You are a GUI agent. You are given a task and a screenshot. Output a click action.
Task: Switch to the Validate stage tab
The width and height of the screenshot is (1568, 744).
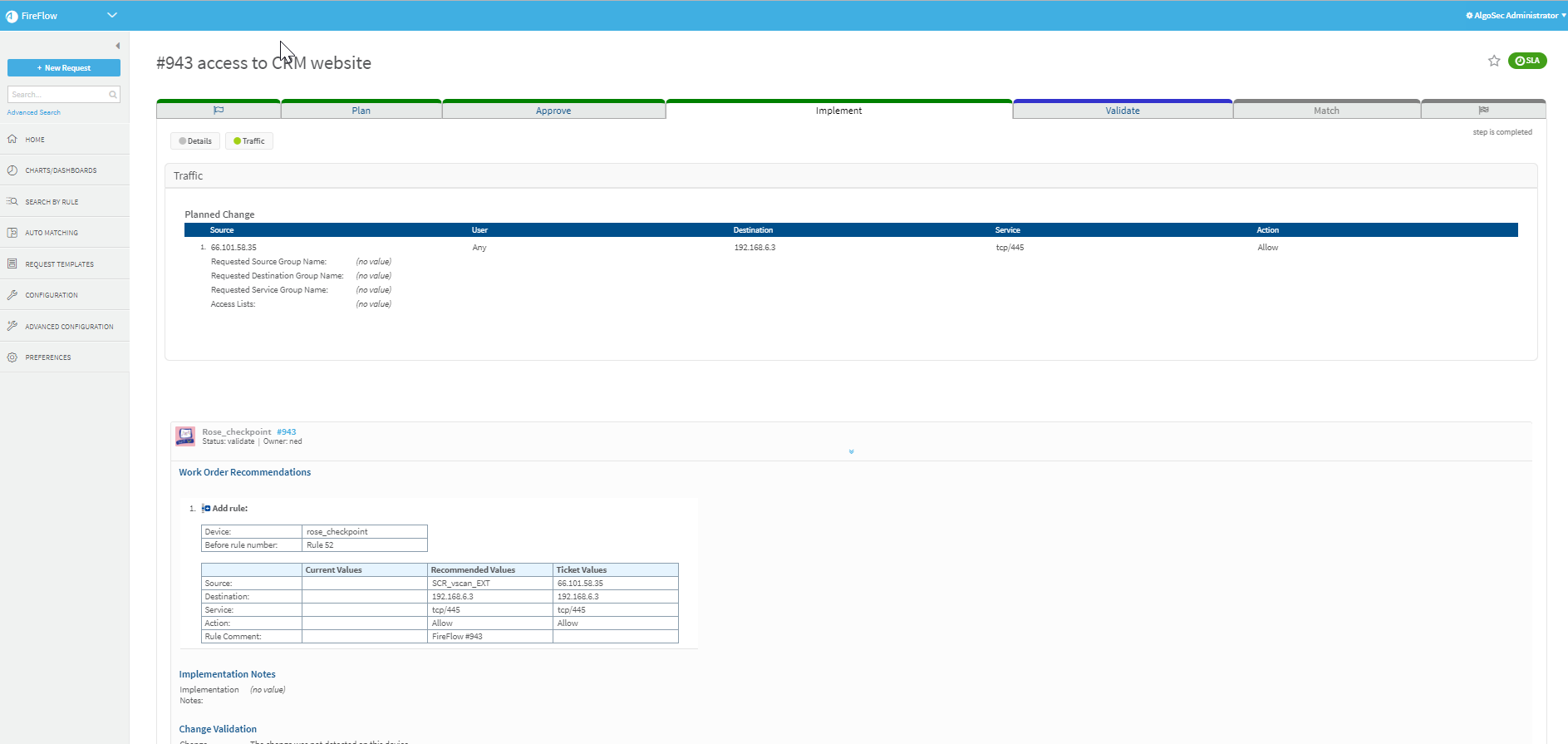click(1122, 111)
